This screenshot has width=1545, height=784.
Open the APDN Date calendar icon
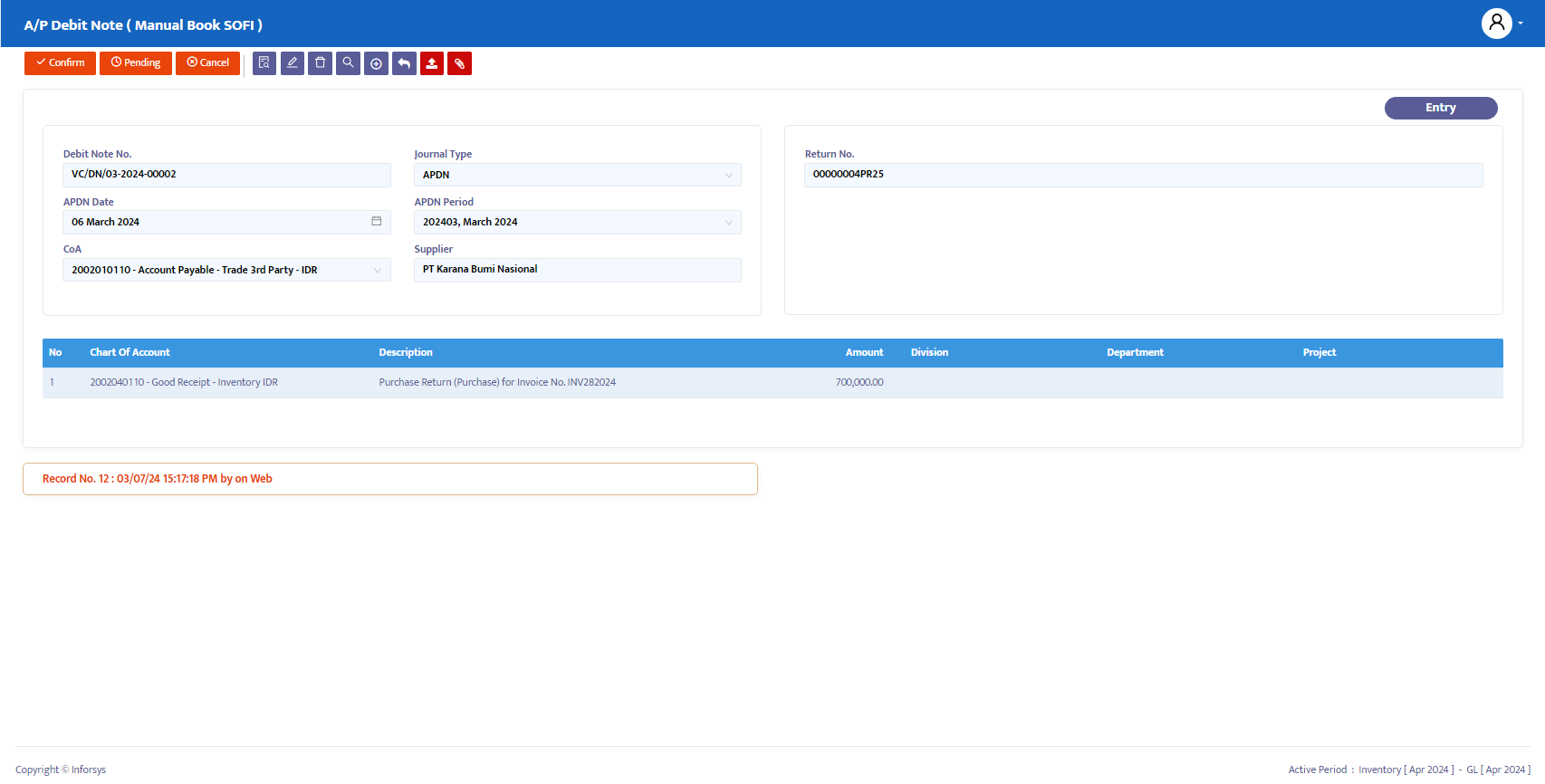click(x=377, y=222)
